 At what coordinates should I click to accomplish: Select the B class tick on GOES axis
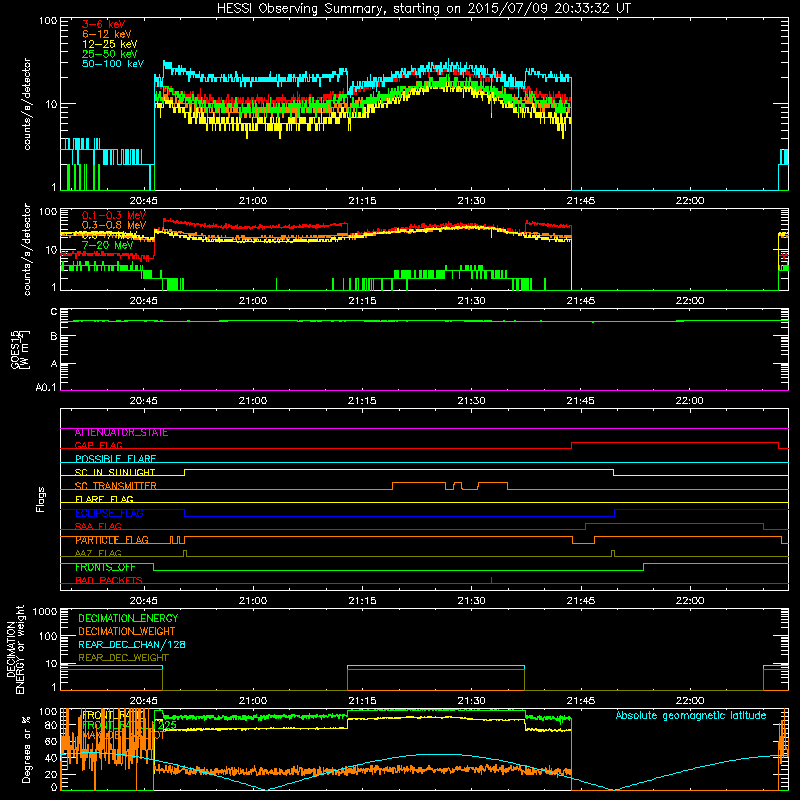[54, 337]
